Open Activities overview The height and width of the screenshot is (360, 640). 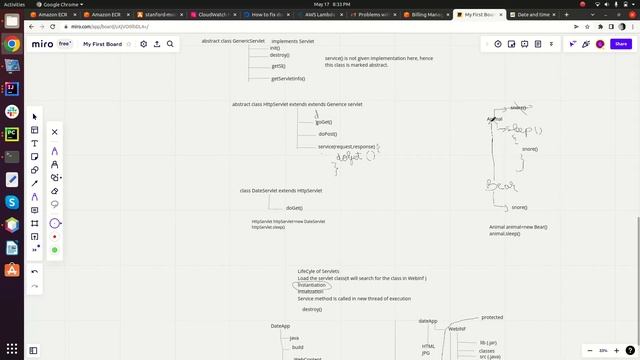coord(14,4)
